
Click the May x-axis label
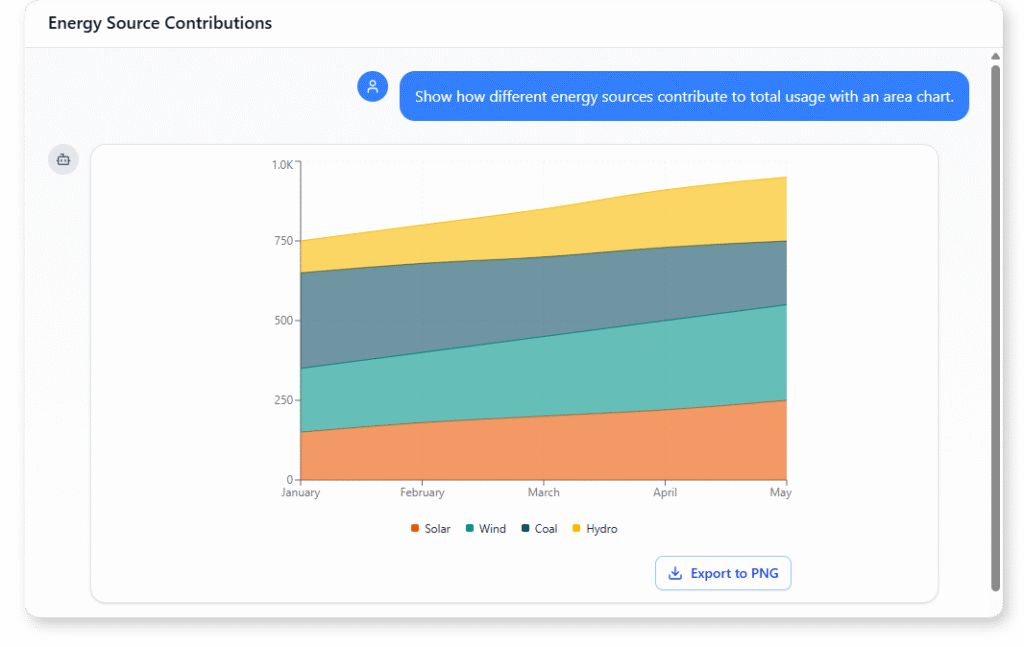[x=781, y=492]
